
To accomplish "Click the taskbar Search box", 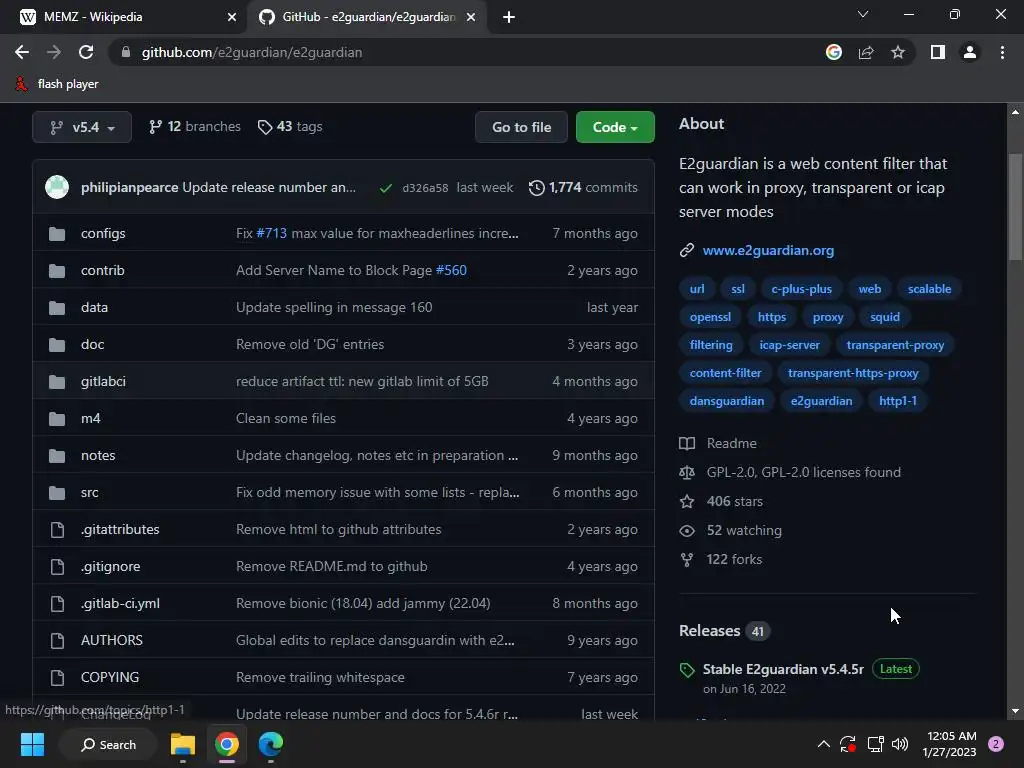I will coord(108,744).
